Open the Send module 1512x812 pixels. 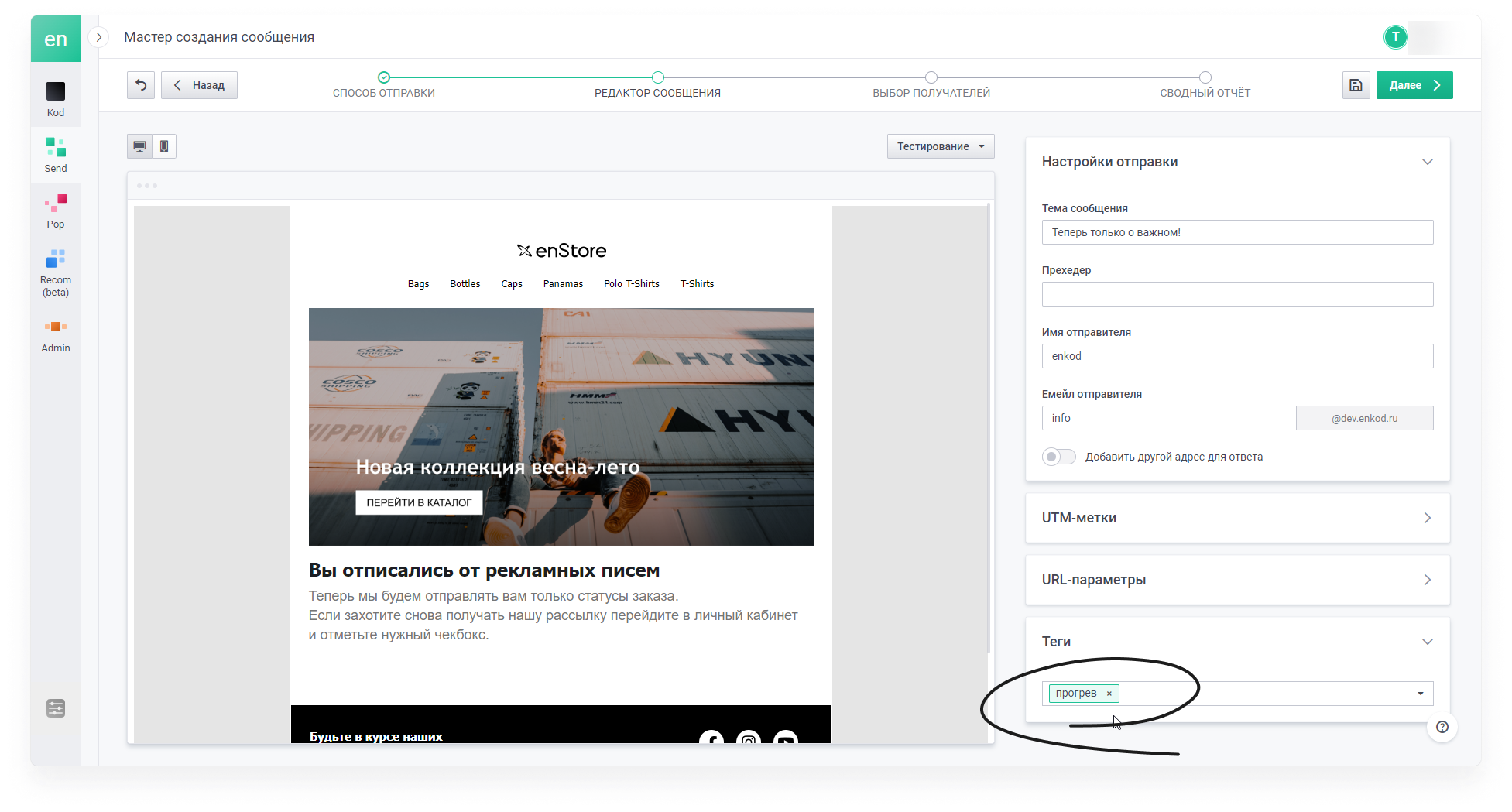56,155
